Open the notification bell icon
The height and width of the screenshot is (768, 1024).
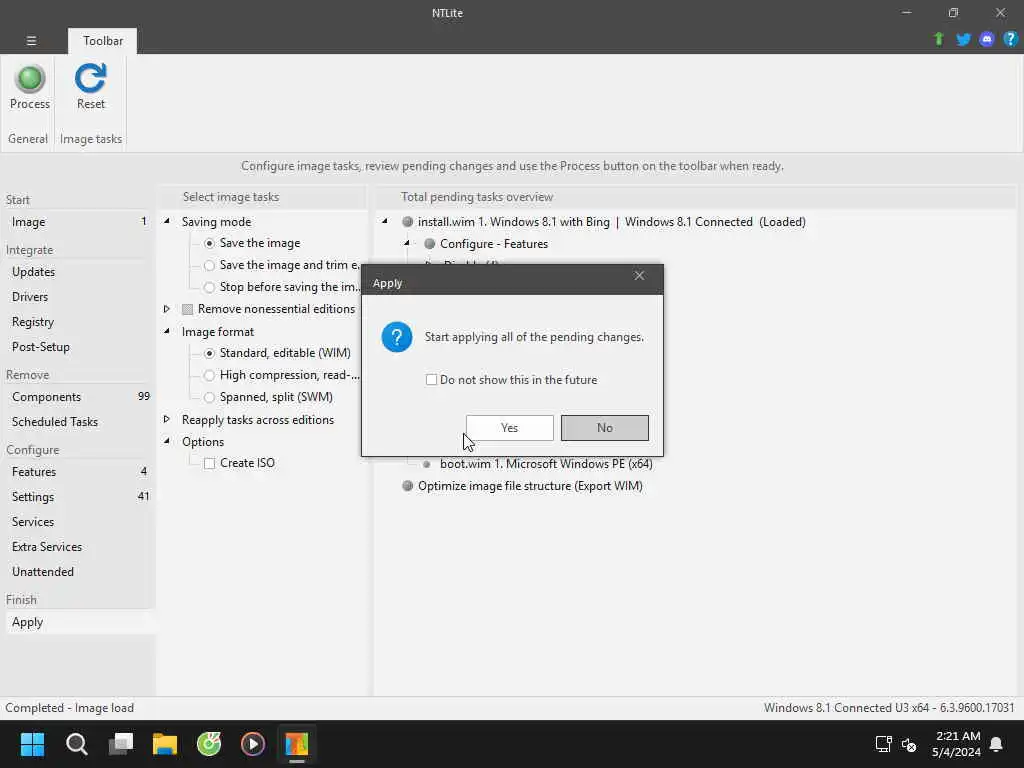(x=996, y=744)
